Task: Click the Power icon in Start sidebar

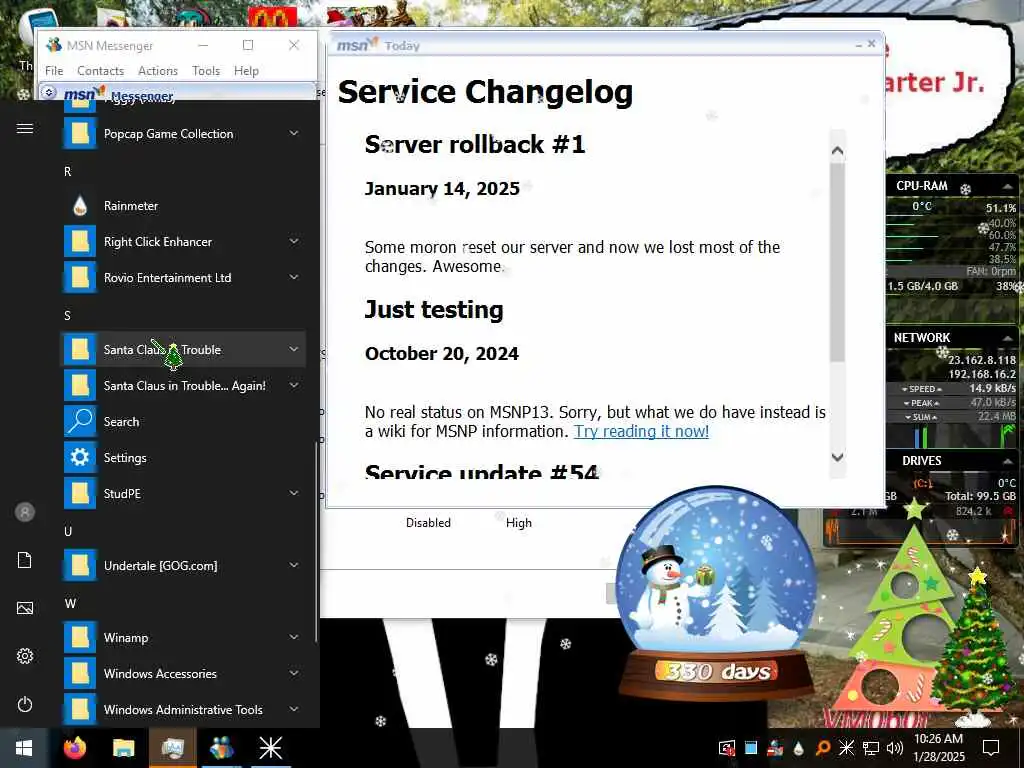Action: (25, 704)
